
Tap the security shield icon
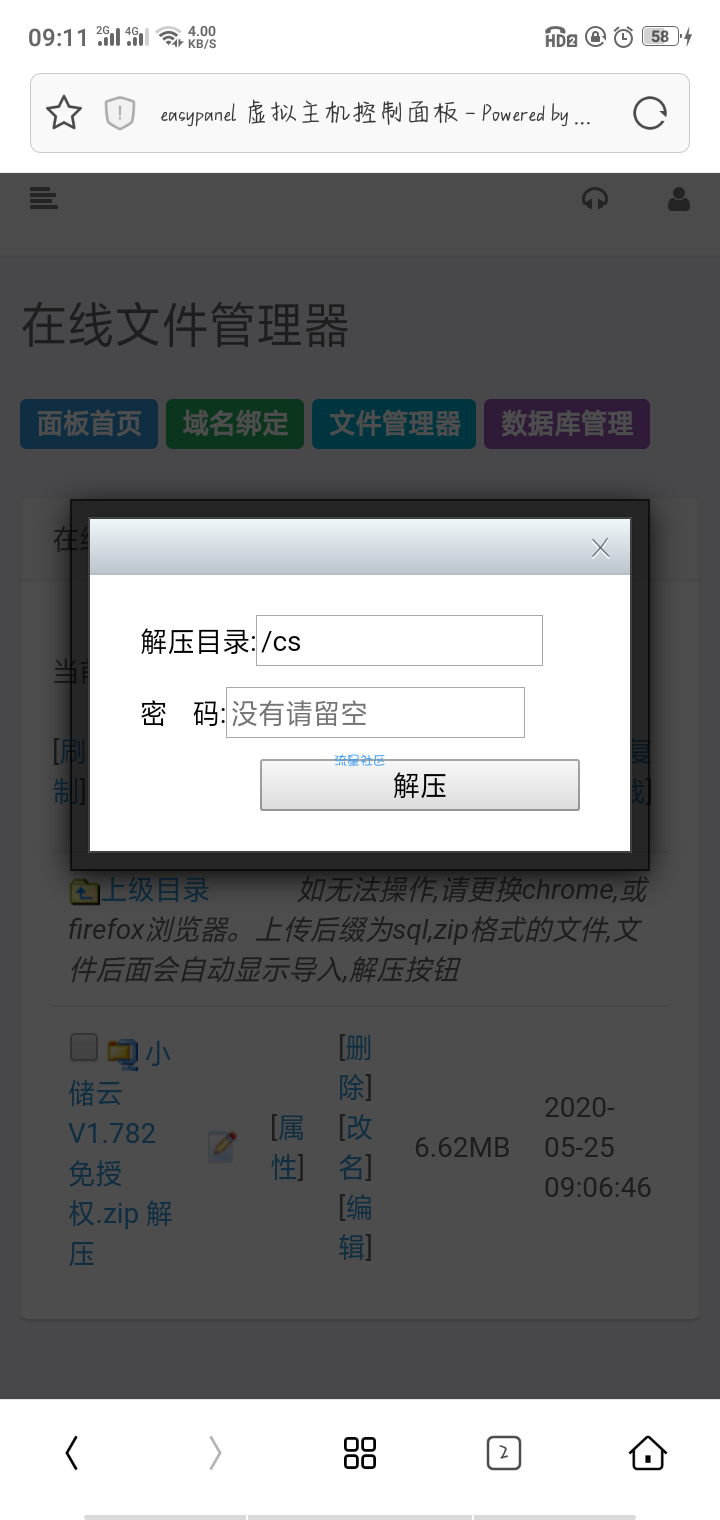click(x=120, y=113)
